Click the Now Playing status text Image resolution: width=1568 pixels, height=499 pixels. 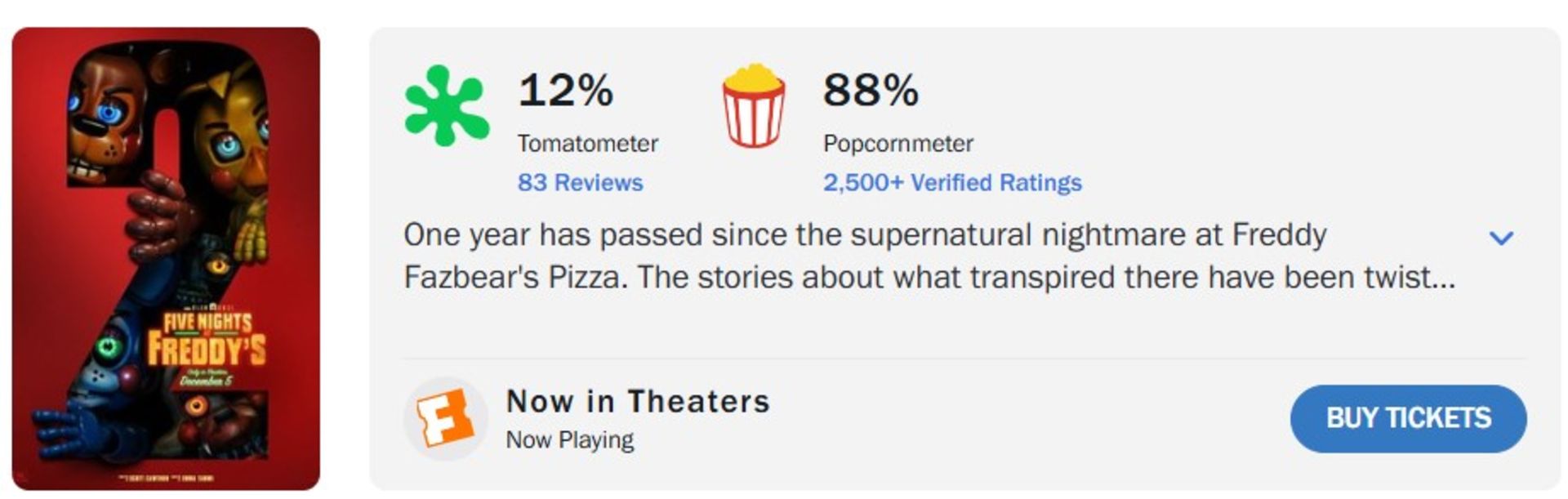[x=569, y=439]
